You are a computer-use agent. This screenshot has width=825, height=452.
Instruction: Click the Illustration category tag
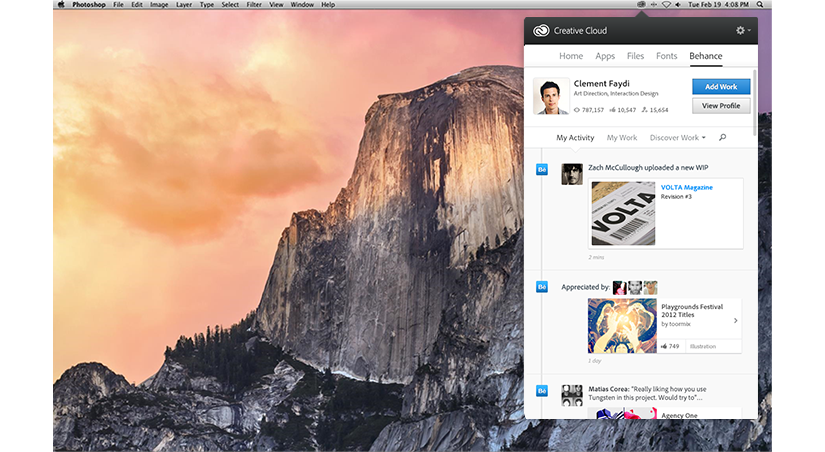703,346
